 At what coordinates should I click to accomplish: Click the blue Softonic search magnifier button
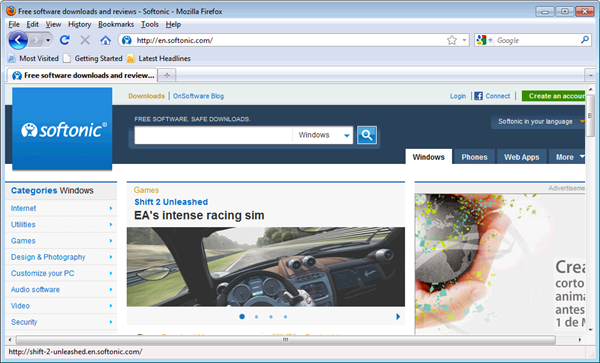coord(367,135)
